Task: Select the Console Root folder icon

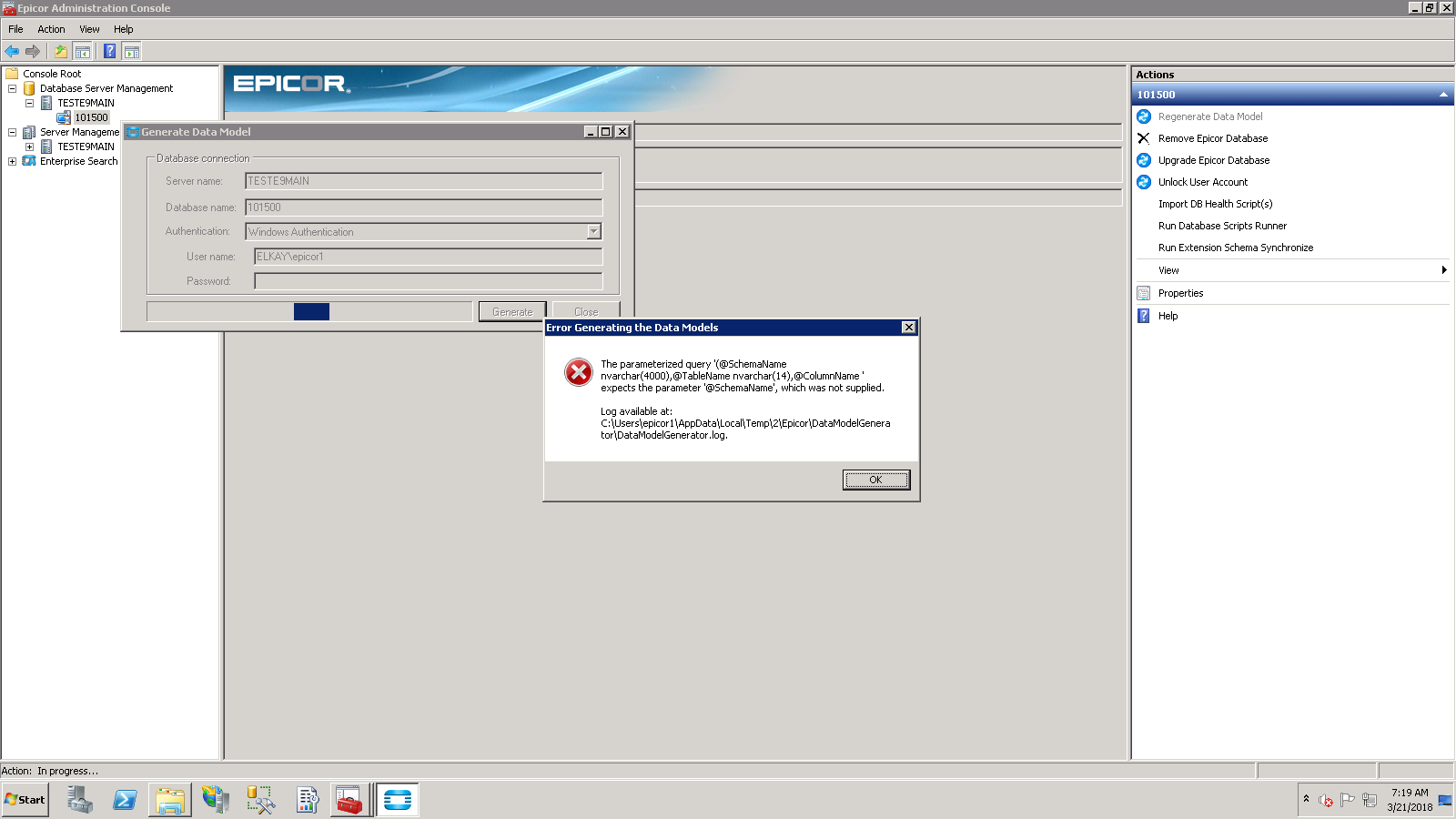Action: click(x=12, y=74)
